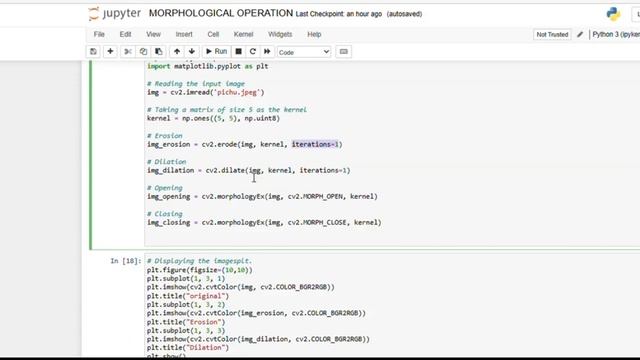Click the '# Closing' comment
Image resolution: width=640 pixels, height=360 pixels.
click(165, 213)
